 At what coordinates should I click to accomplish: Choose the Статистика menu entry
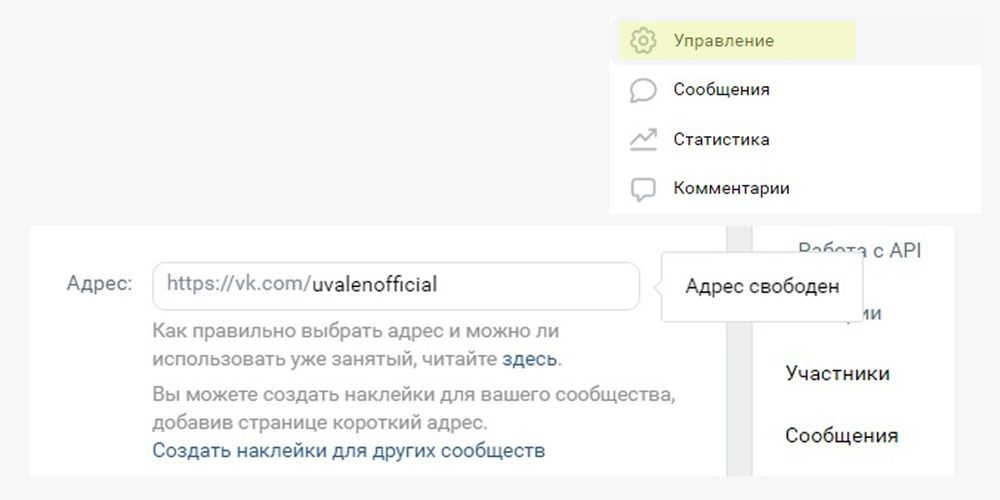click(721, 139)
